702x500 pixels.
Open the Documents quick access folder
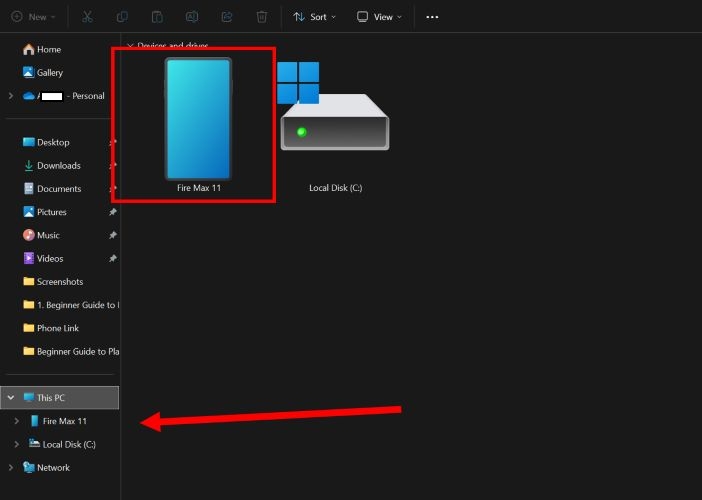(x=52, y=189)
